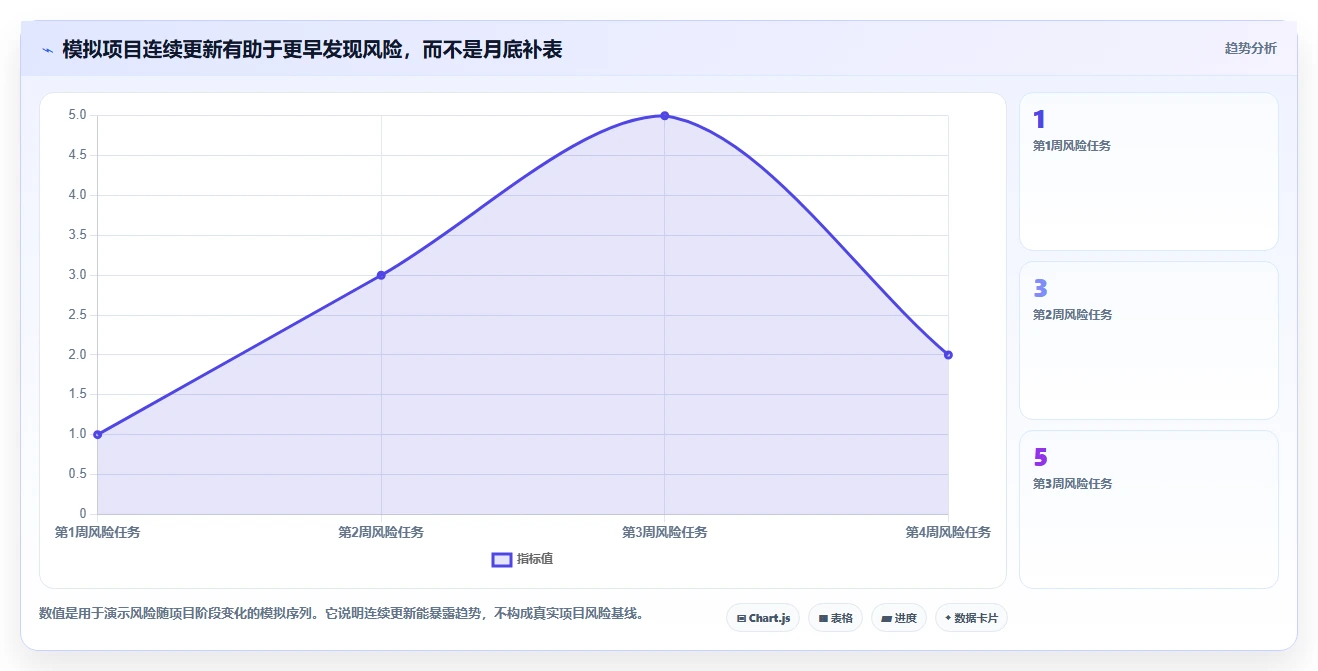
Task: Click the 第4周风险任务 data point at value 2
Action: coord(948,355)
